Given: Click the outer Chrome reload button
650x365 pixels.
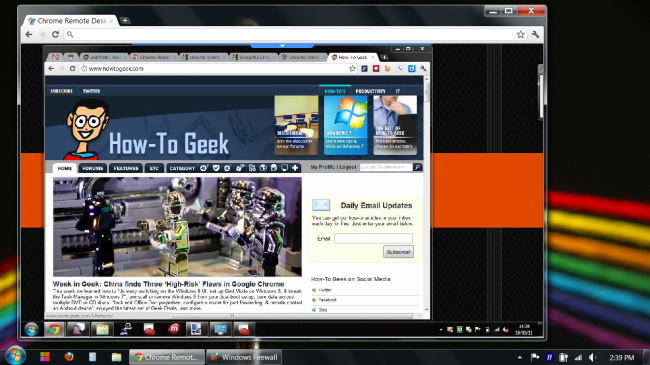Looking at the screenshot, I should [x=55, y=34].
